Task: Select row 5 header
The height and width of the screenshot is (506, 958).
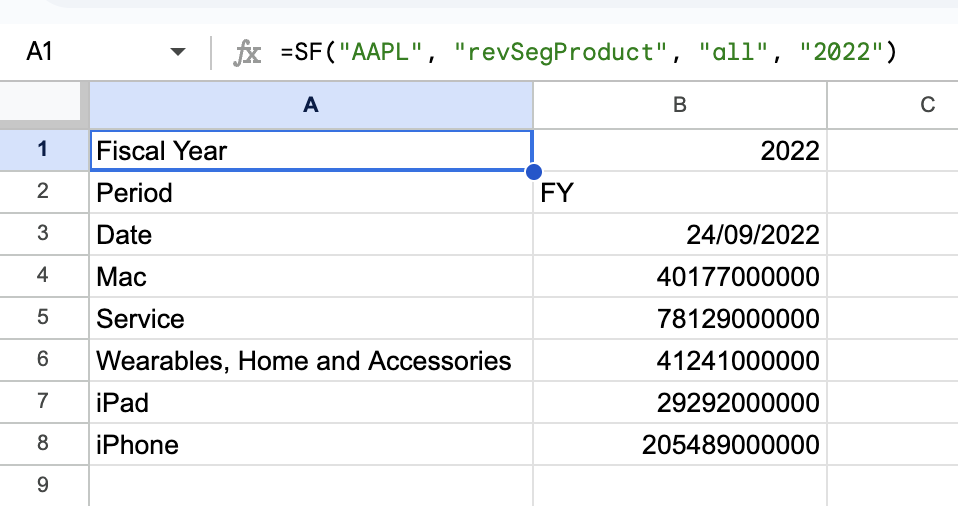Action: (x=44, y=318)
